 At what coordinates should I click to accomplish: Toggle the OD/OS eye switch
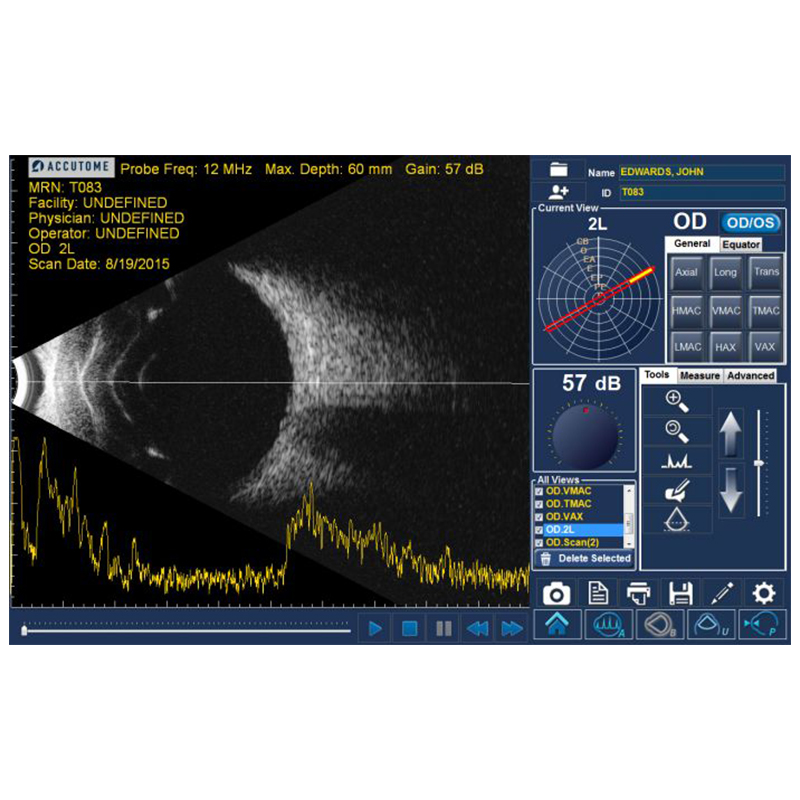coord(750,223)
